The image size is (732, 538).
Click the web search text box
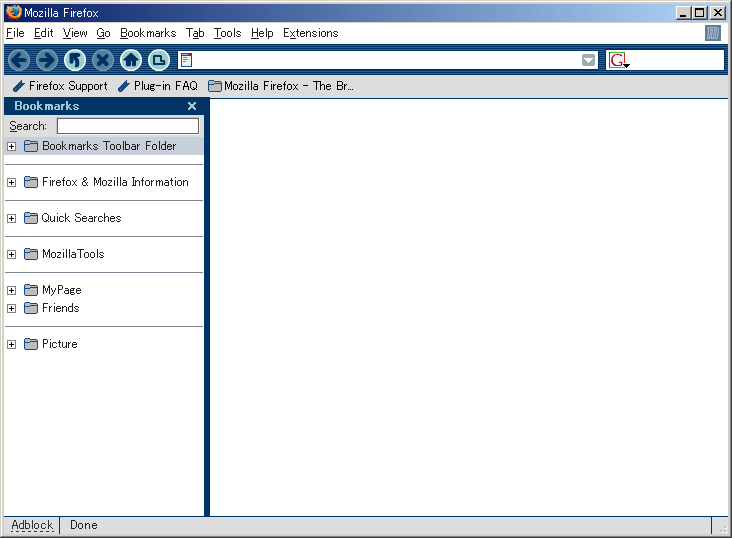[677, 60]
